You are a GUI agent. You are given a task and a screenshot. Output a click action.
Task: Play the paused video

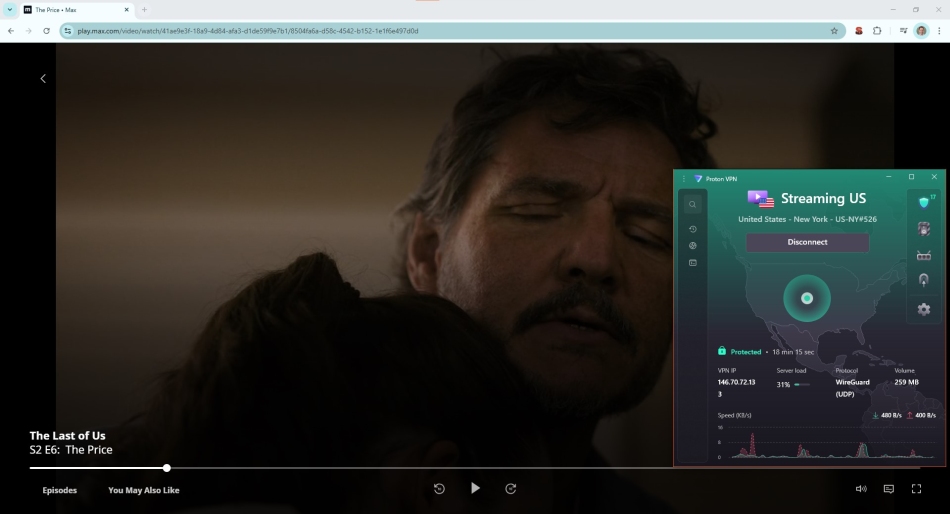tap(476, 488)
